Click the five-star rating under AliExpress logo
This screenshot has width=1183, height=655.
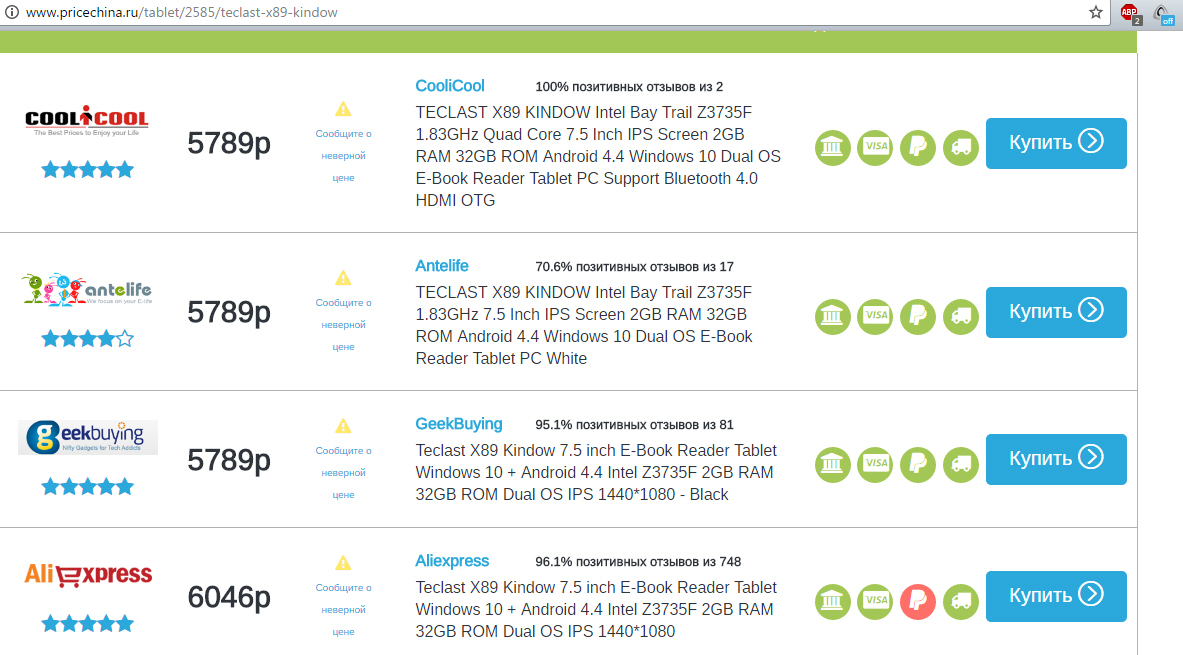pos(88,624)
